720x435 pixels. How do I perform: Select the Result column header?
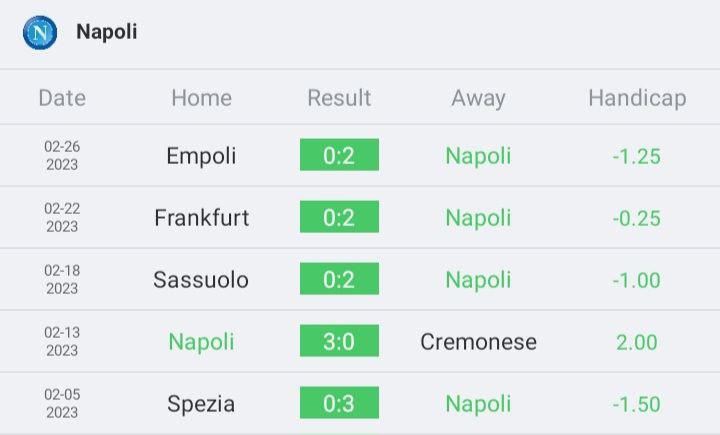click(339, 98)
